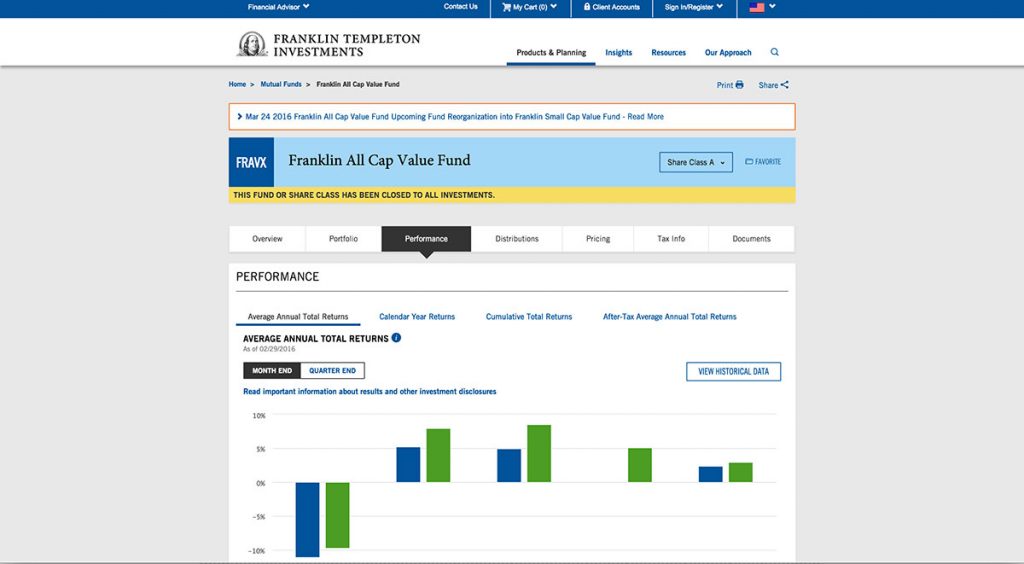Click the Contact Us link

pyautogui.click(x=460, y=7)
